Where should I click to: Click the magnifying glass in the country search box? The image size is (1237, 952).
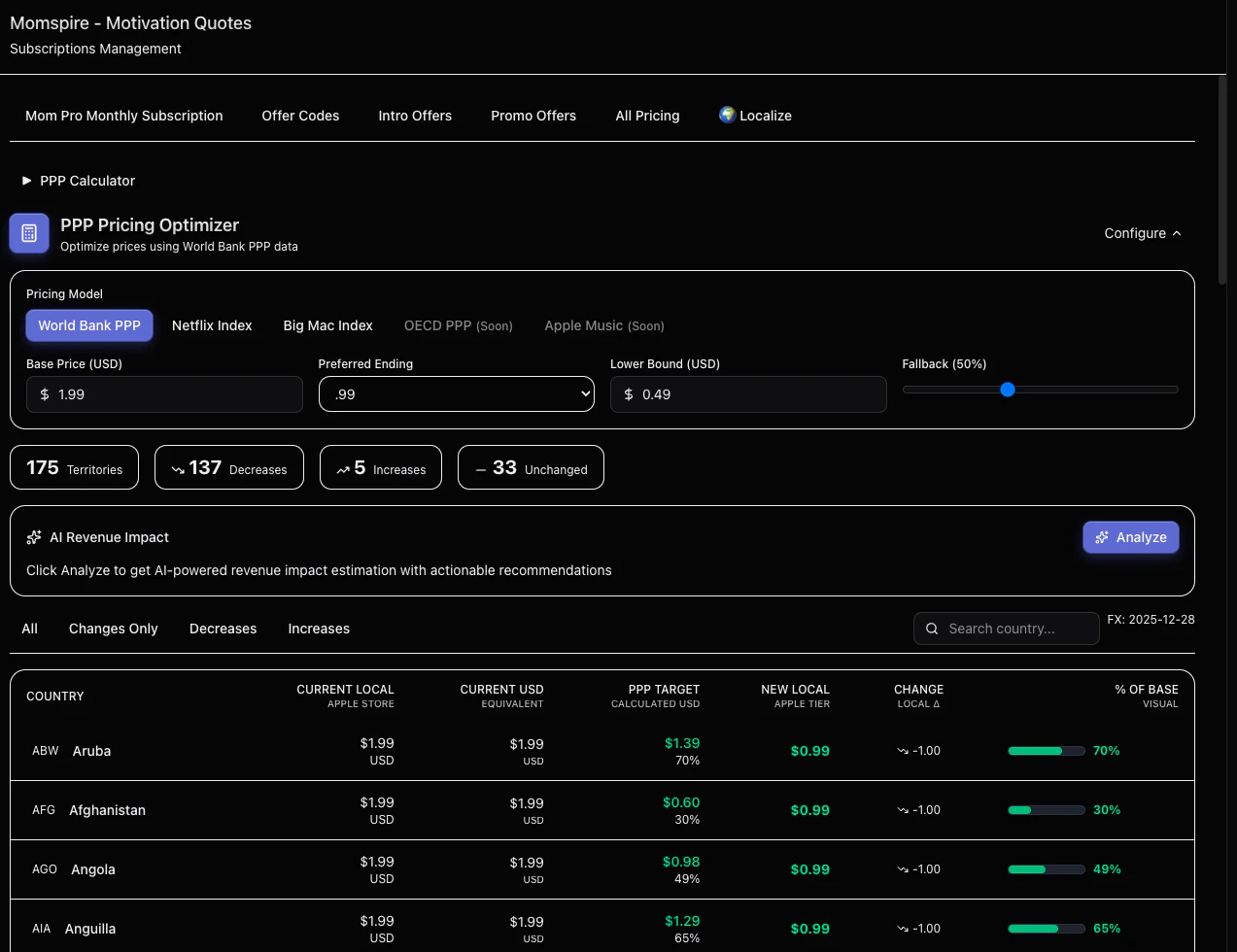(932, 629)
